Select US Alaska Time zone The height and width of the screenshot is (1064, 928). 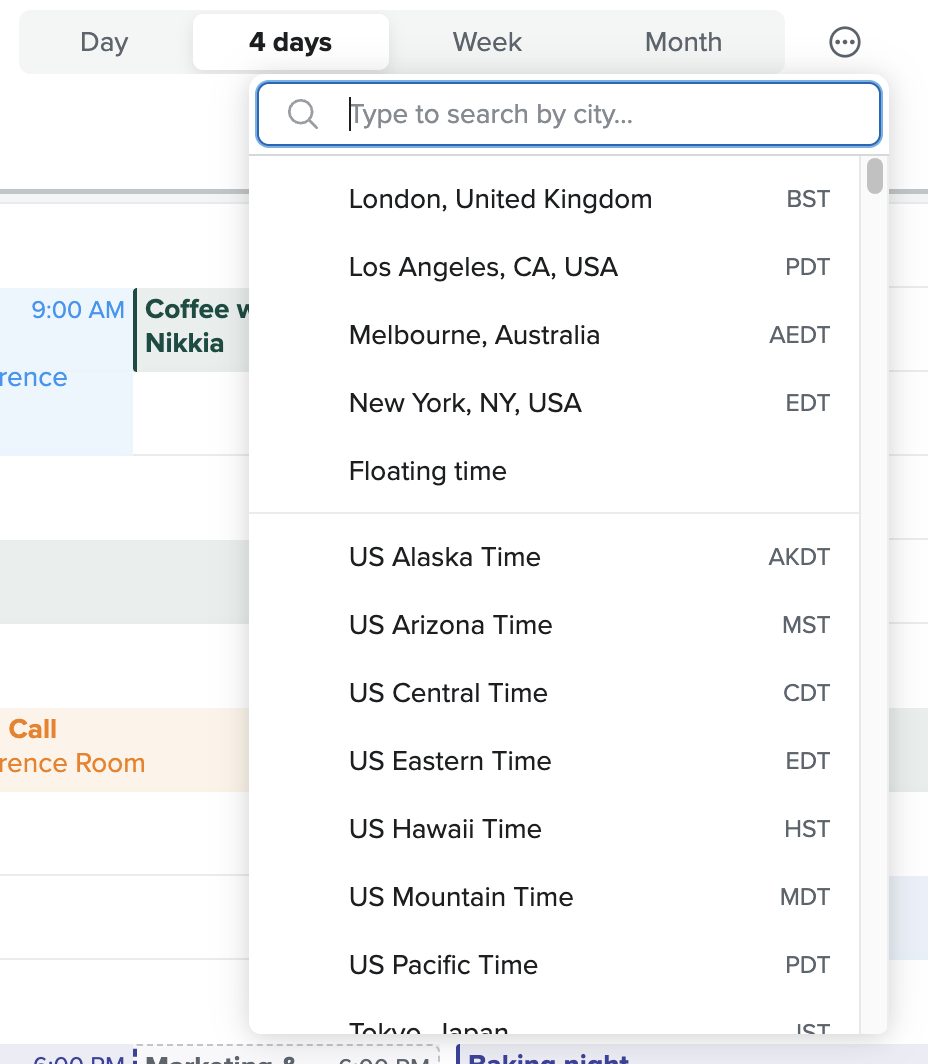(x=554, y=556)
